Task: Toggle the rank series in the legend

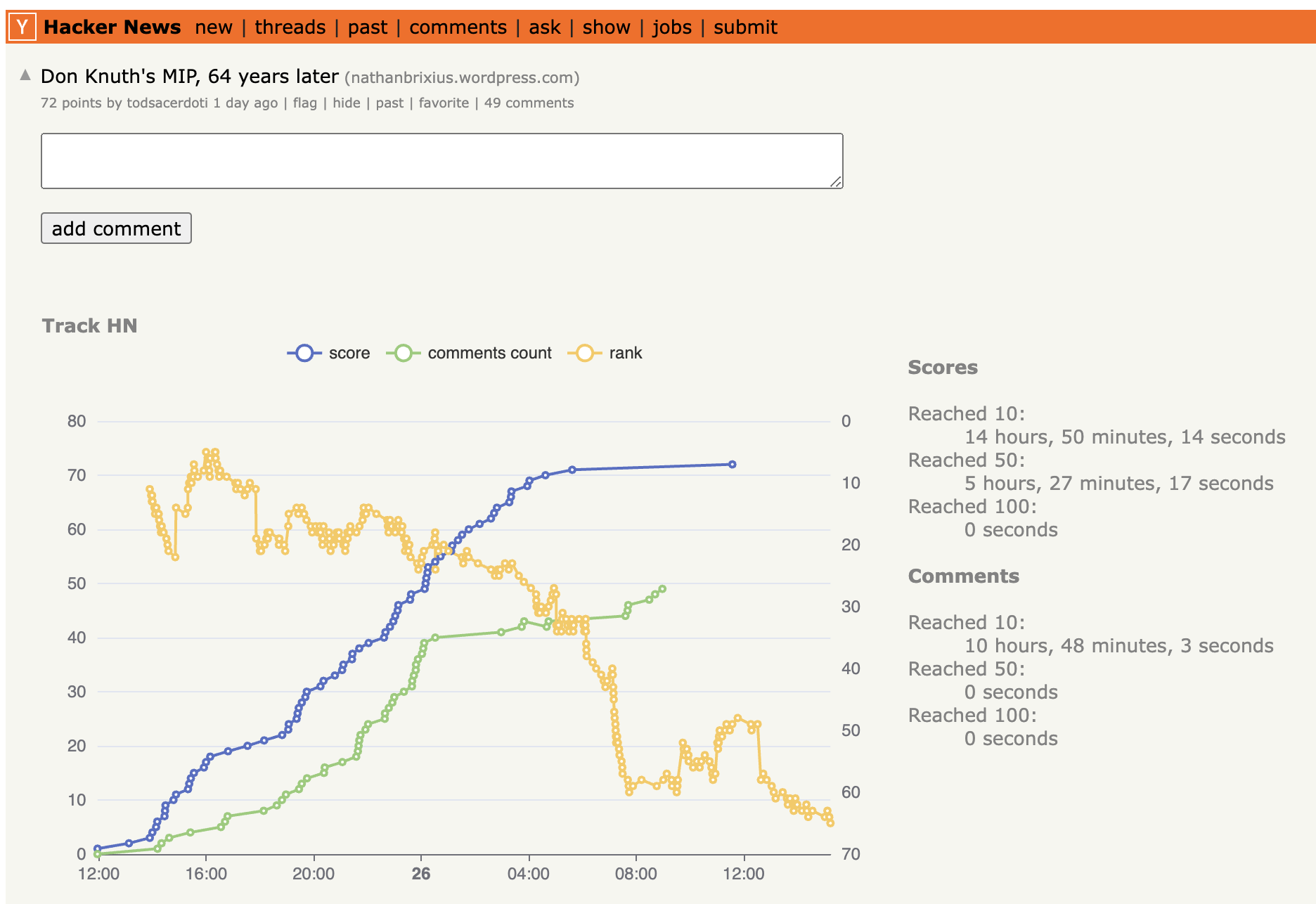Action: tap(618, 353)
